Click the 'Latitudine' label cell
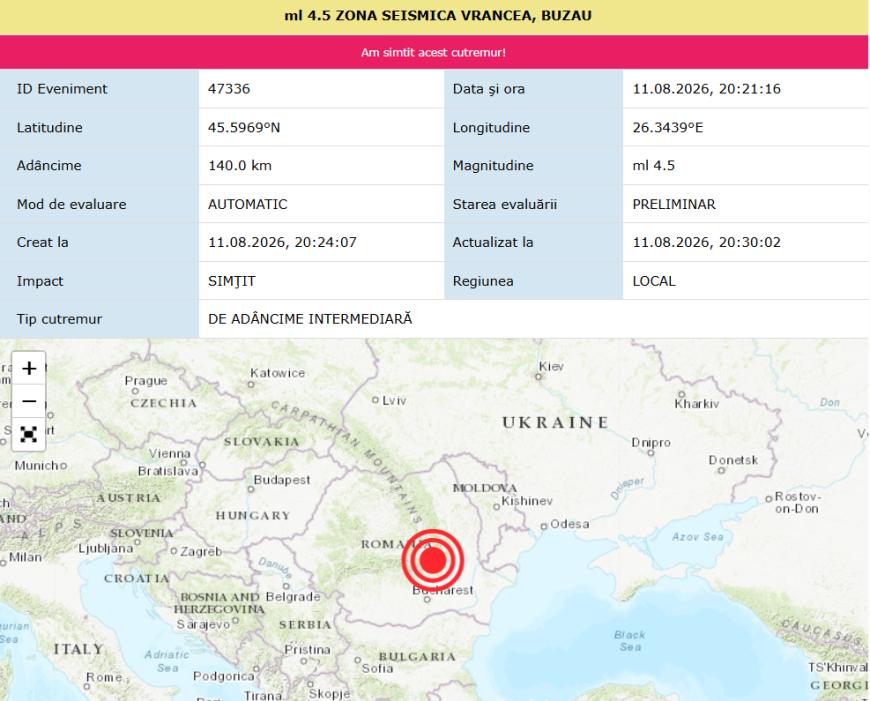The height and width of the screenshot is (701, 870). click(x=99, y=128)
